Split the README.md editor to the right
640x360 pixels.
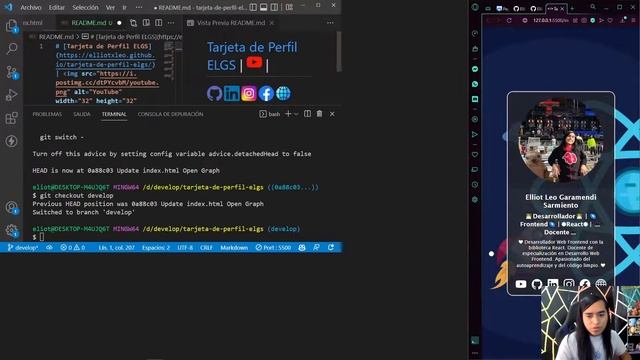tap(159, 23)
